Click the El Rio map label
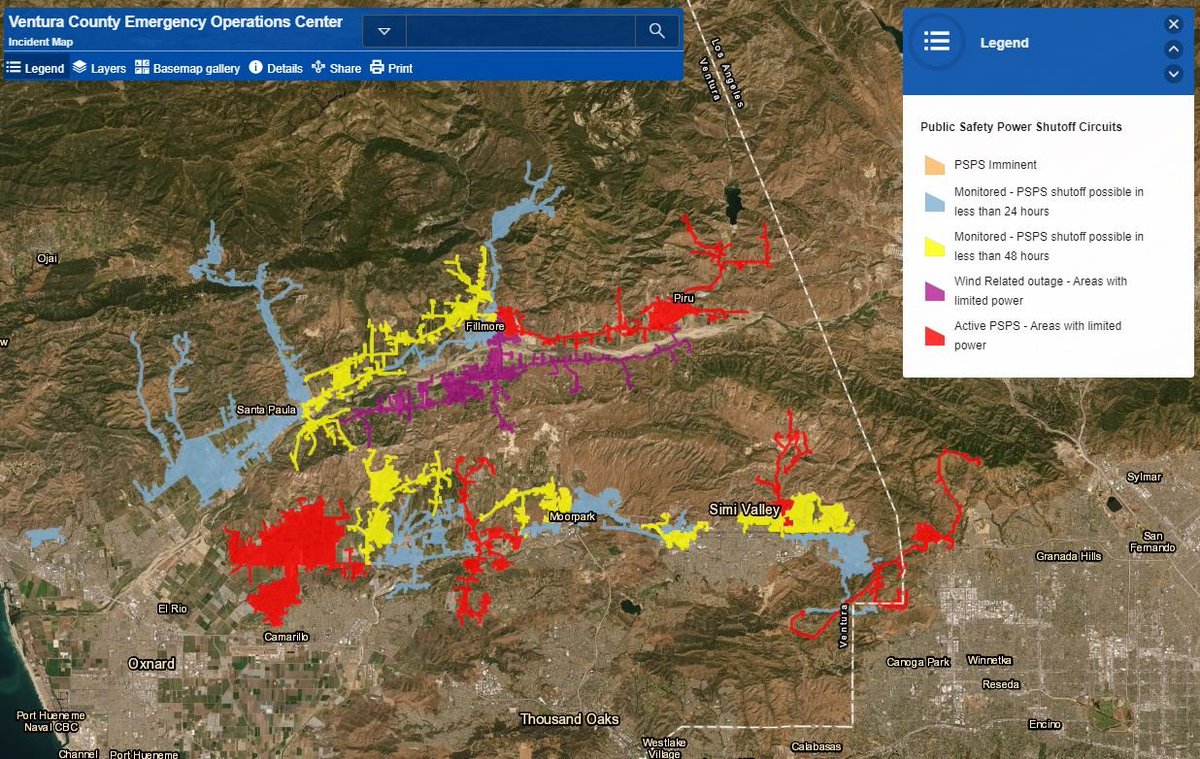1200x759 pixels. click(x=172, y=608)
